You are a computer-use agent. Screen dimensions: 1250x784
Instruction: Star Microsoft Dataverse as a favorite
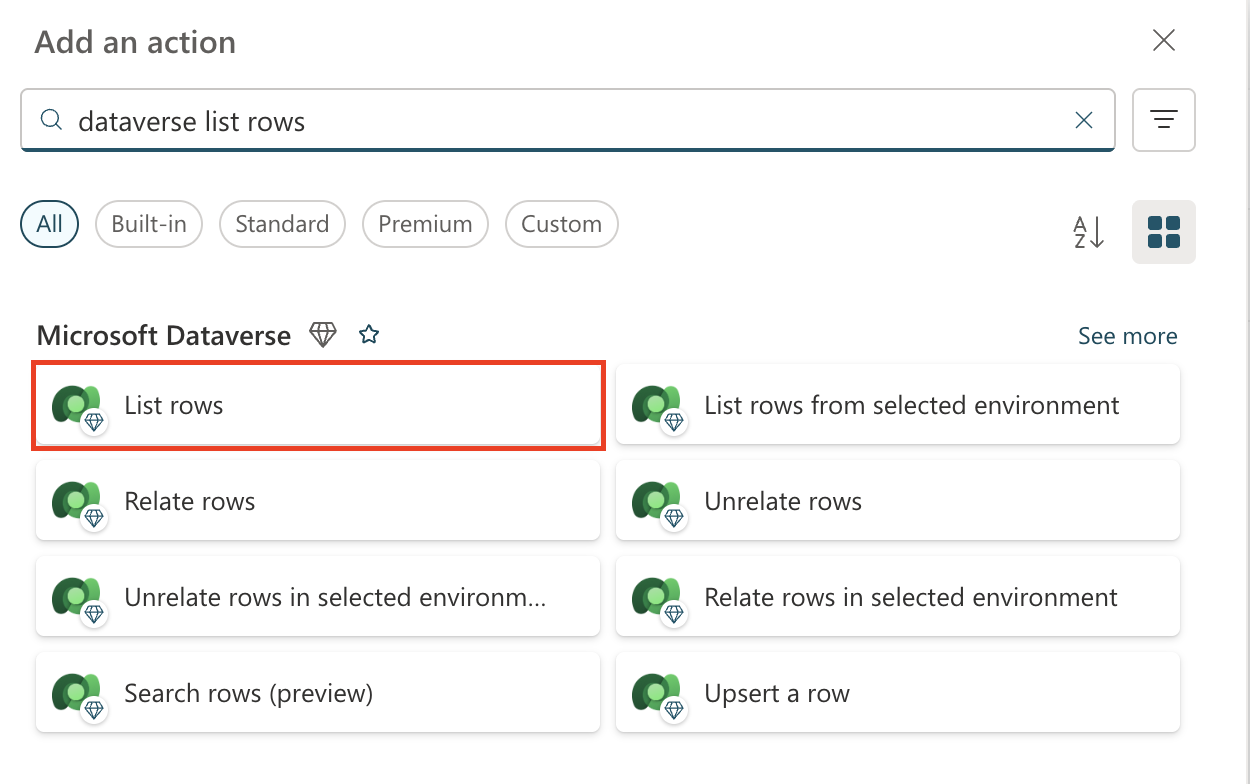coord(368,334)
